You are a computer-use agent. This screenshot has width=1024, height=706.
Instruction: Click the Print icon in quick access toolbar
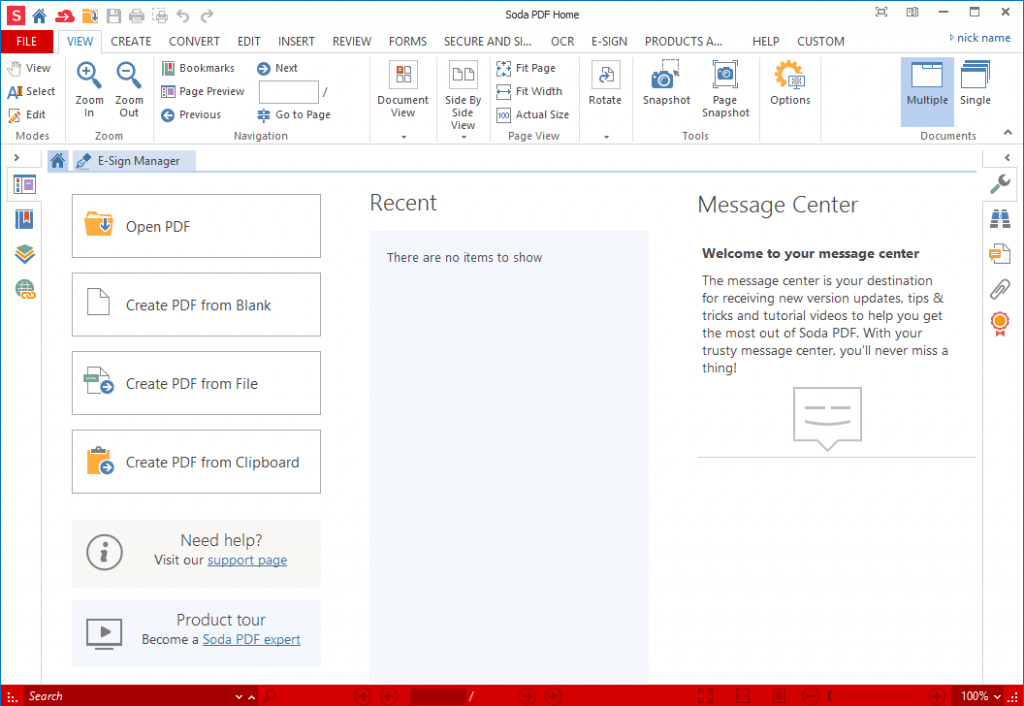tap(136, 16)
